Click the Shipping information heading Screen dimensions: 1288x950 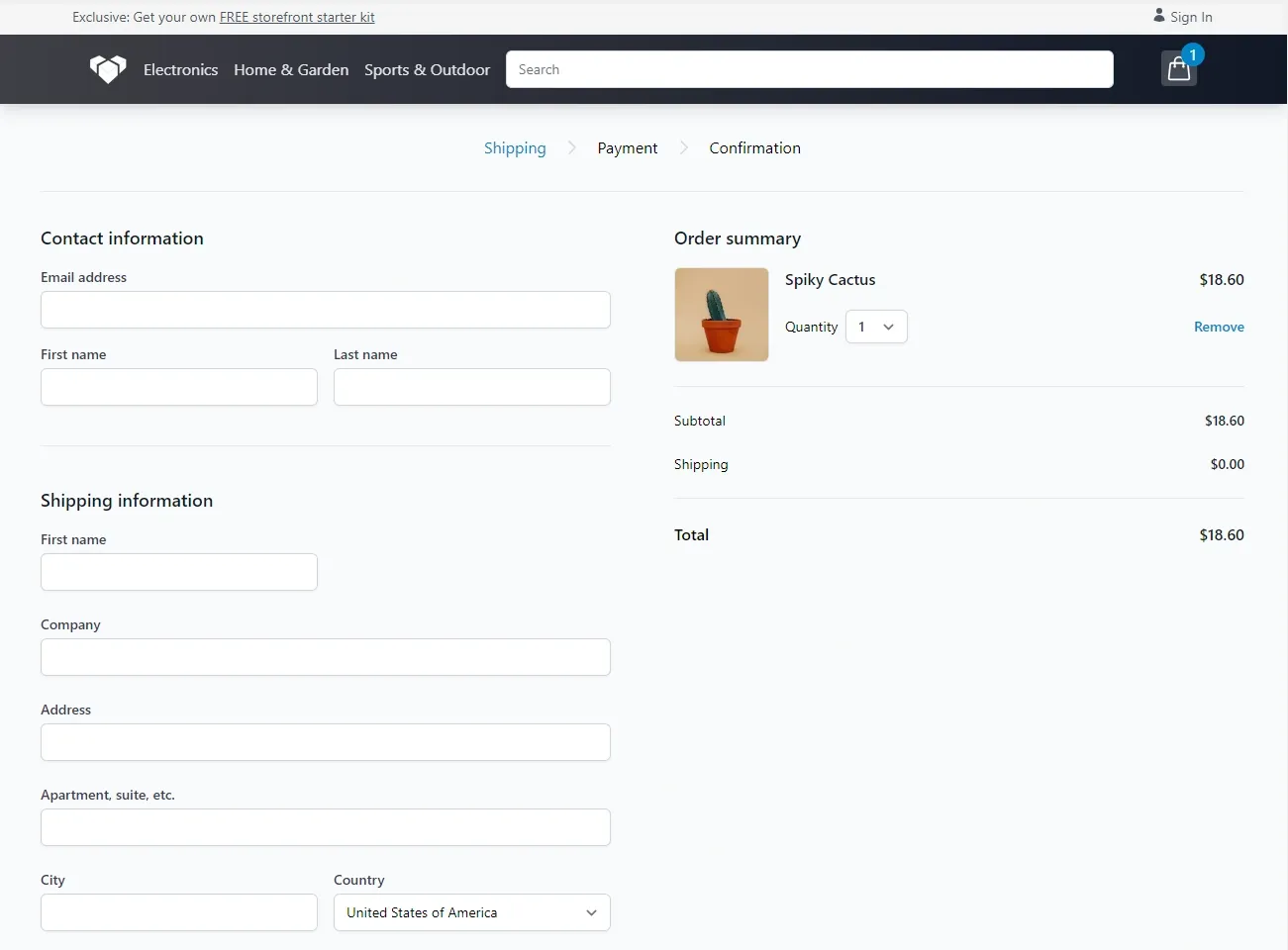[x=127, y=501]
